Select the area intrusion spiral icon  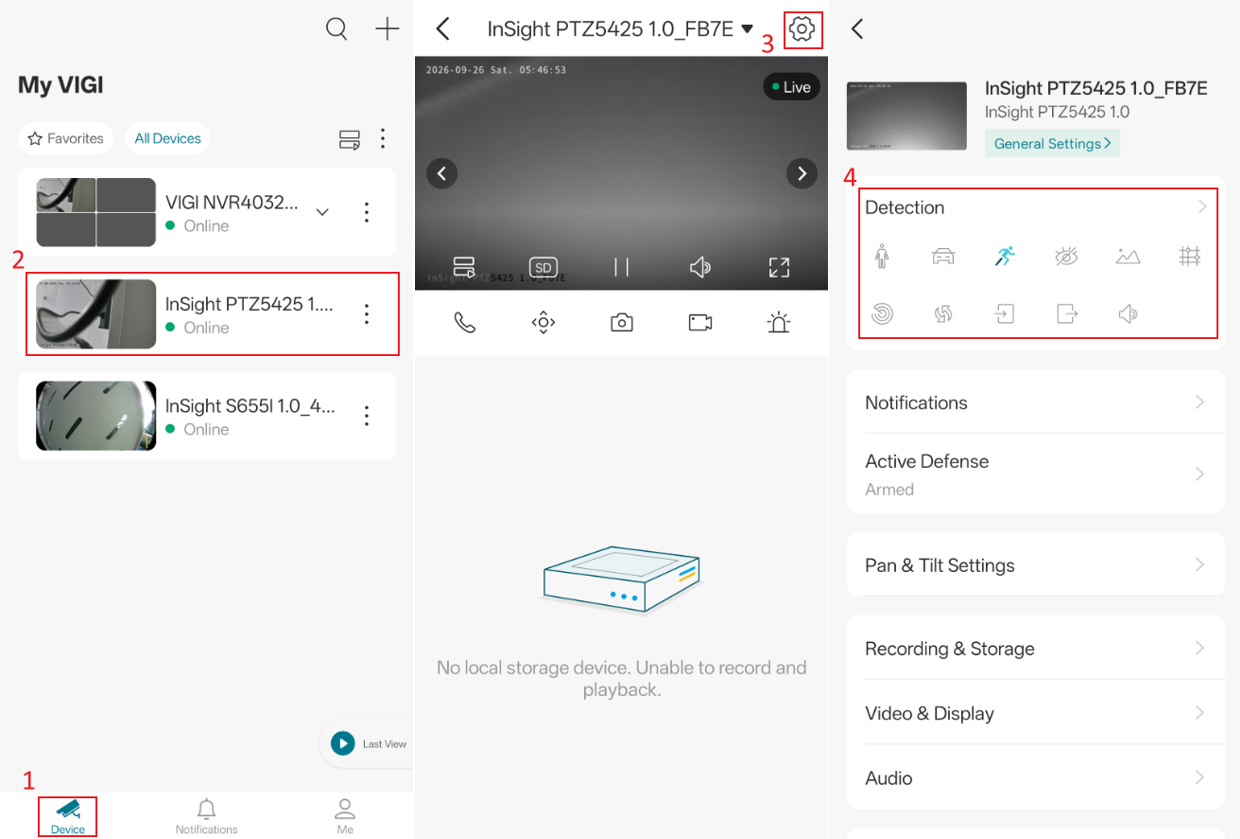coord(882,314)
